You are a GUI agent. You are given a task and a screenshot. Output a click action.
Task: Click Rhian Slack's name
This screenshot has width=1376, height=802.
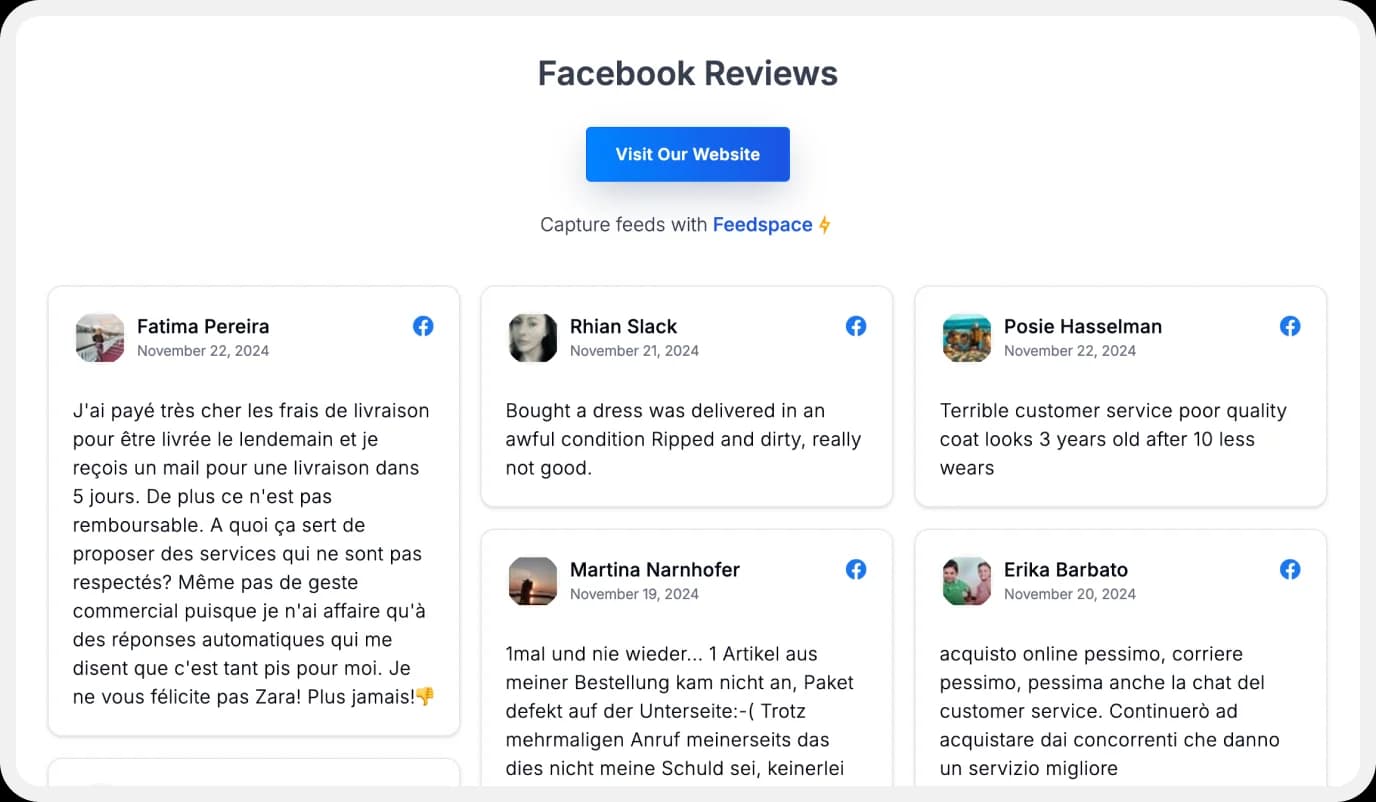623,326
